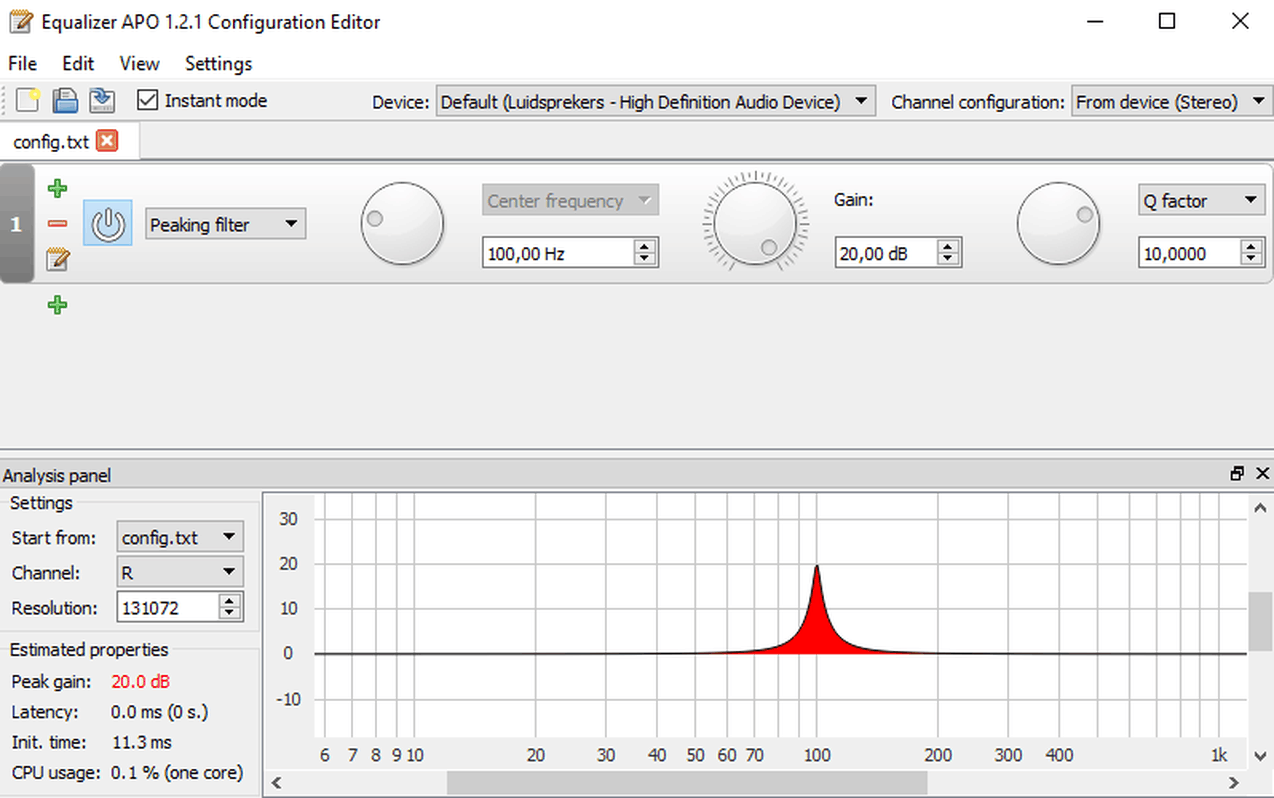Click the Peak gain 20.0 dB value

click(x=140, y=682)
